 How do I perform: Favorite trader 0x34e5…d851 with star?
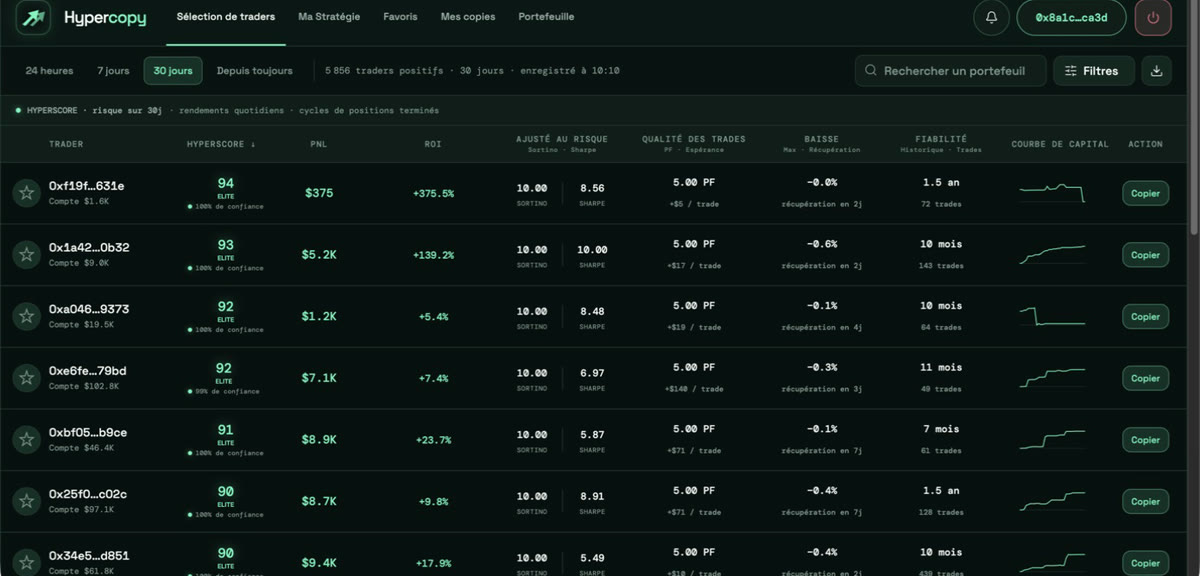pos(27,563)
